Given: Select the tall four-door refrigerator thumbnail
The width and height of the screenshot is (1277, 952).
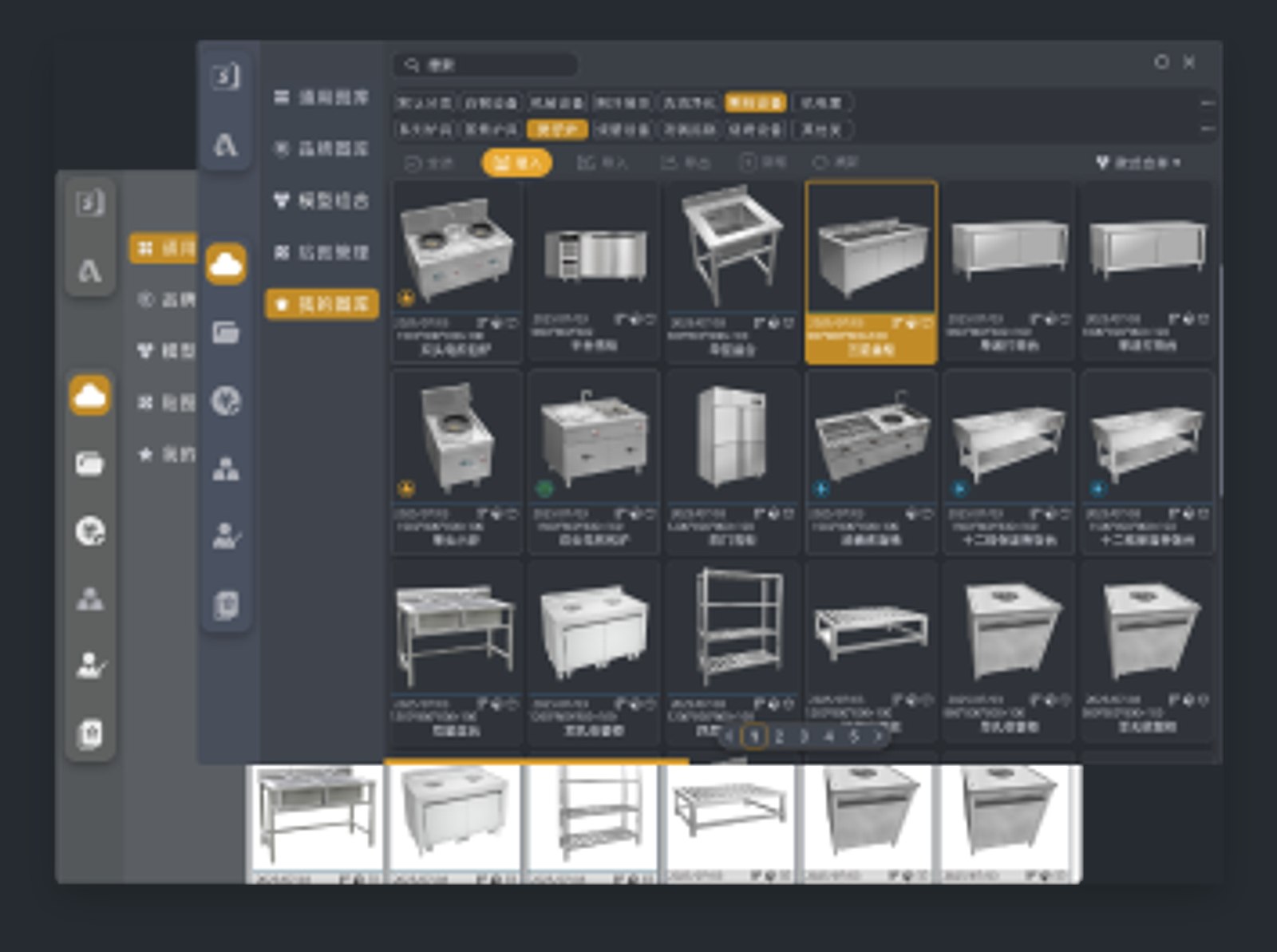Looking at the screenshot, I should coord(732,438).
